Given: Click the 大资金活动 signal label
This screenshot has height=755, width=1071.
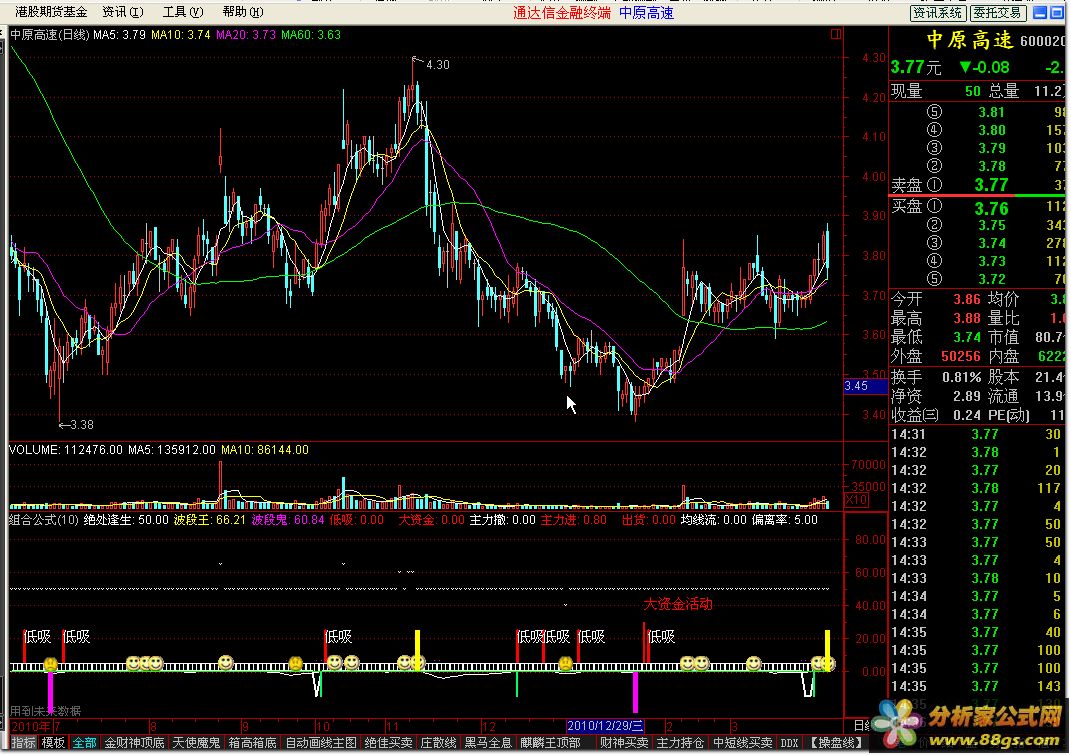Looking at the screenshot, I should [x=678, y=604].
